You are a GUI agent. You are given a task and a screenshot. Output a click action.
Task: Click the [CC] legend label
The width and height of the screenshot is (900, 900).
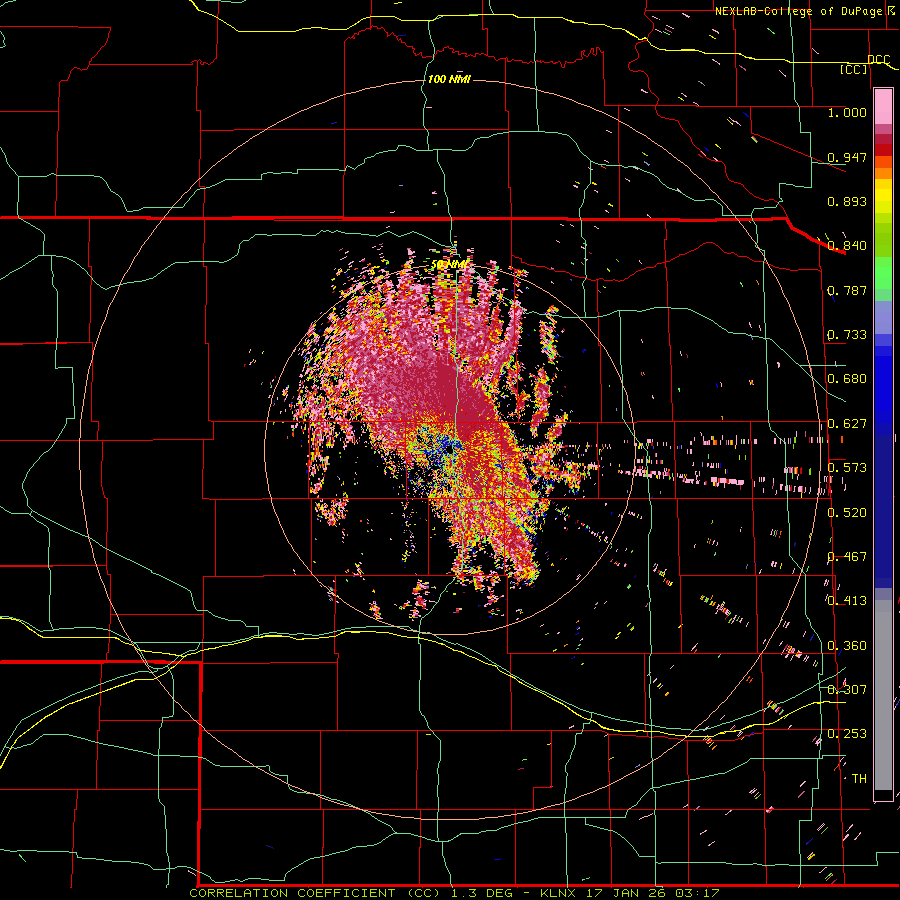click(x=854, y=69)
